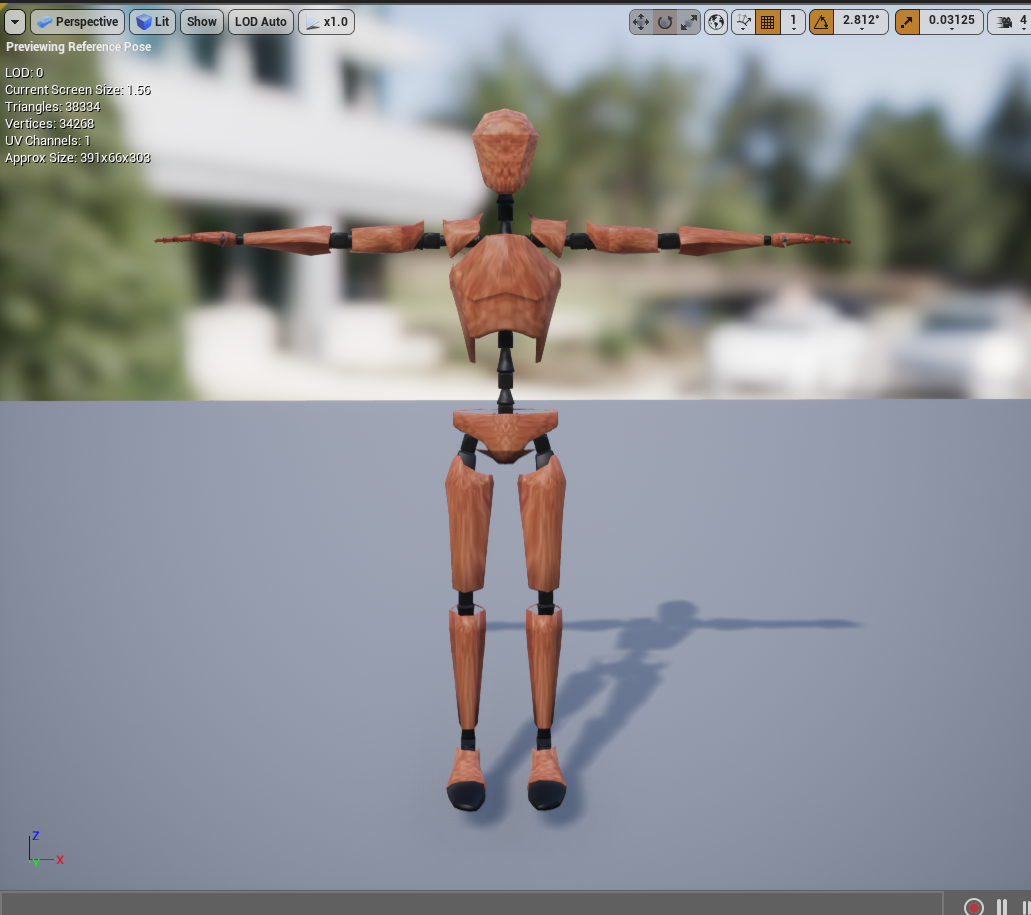The height and width of the screenshot is (915, 1031).
Task: Open scale snap 0.03125 dropdown
Action: coord(951,22)
